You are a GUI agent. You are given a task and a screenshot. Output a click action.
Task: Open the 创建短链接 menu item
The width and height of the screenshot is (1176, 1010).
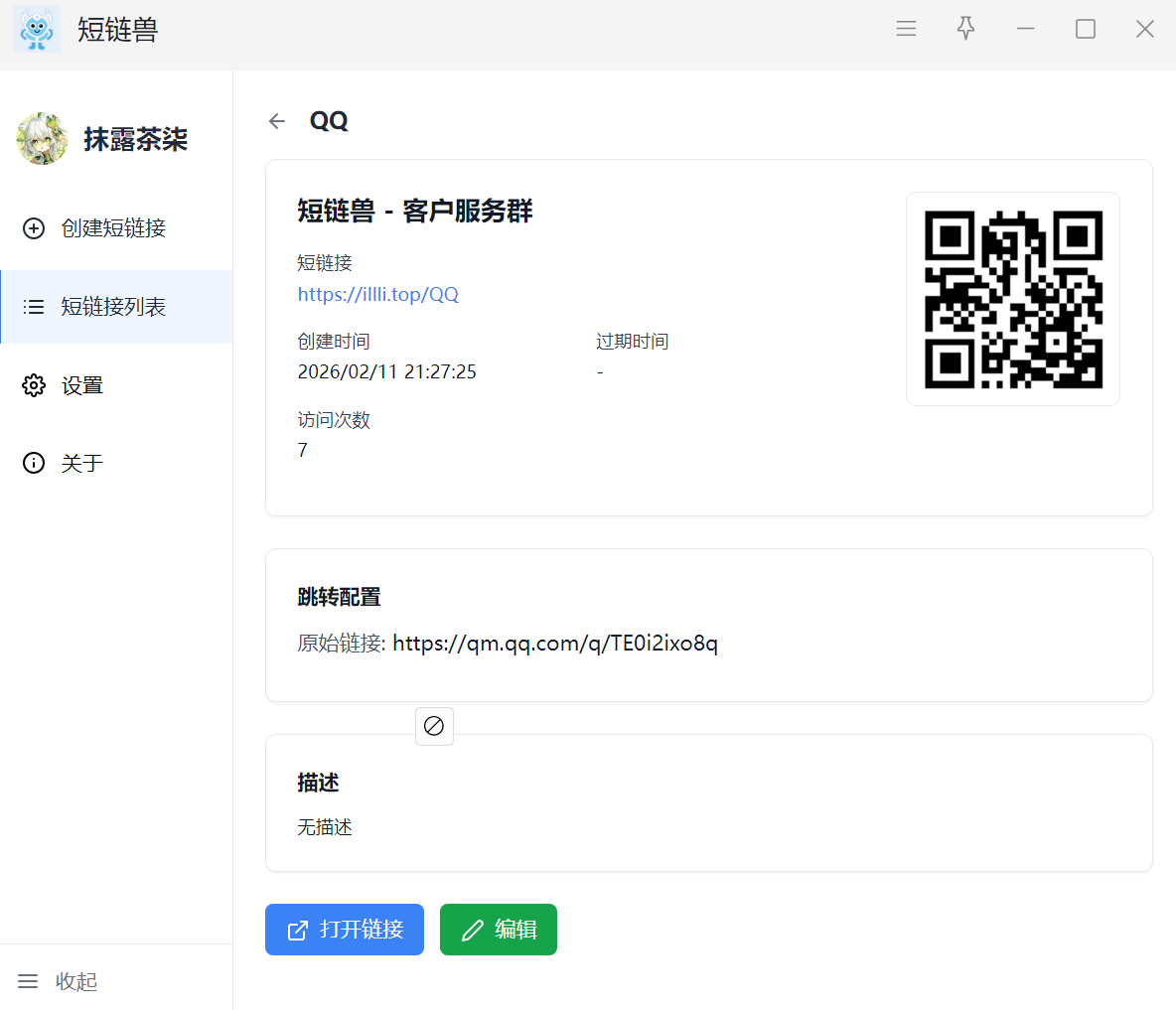(113, 228)
